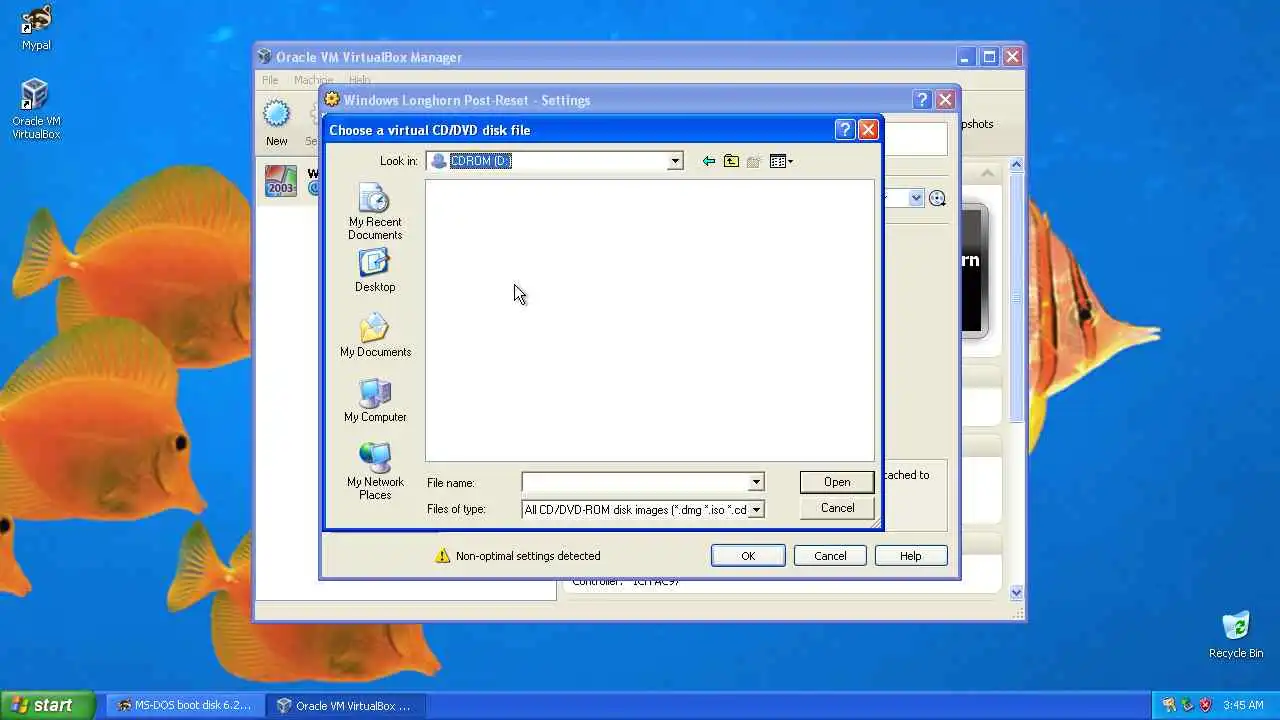Image resolution: width=1280 pixels, height=720 pixels.
Task: Click the file dialog help question button
Action: [844, 129]
